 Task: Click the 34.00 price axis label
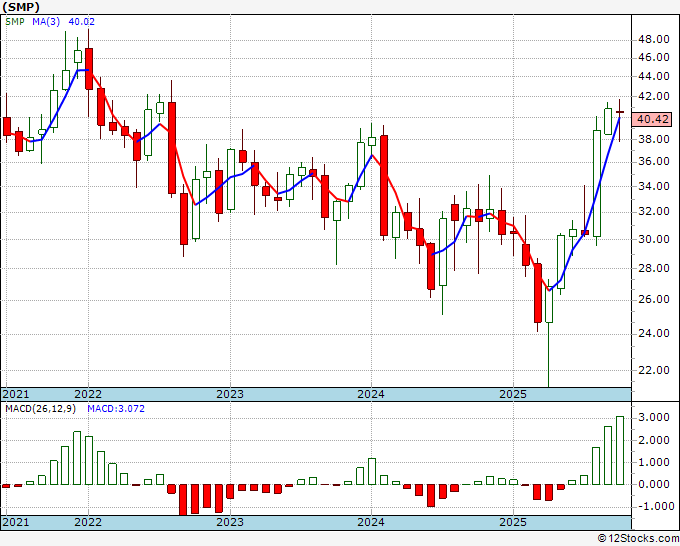coord(654,186)
